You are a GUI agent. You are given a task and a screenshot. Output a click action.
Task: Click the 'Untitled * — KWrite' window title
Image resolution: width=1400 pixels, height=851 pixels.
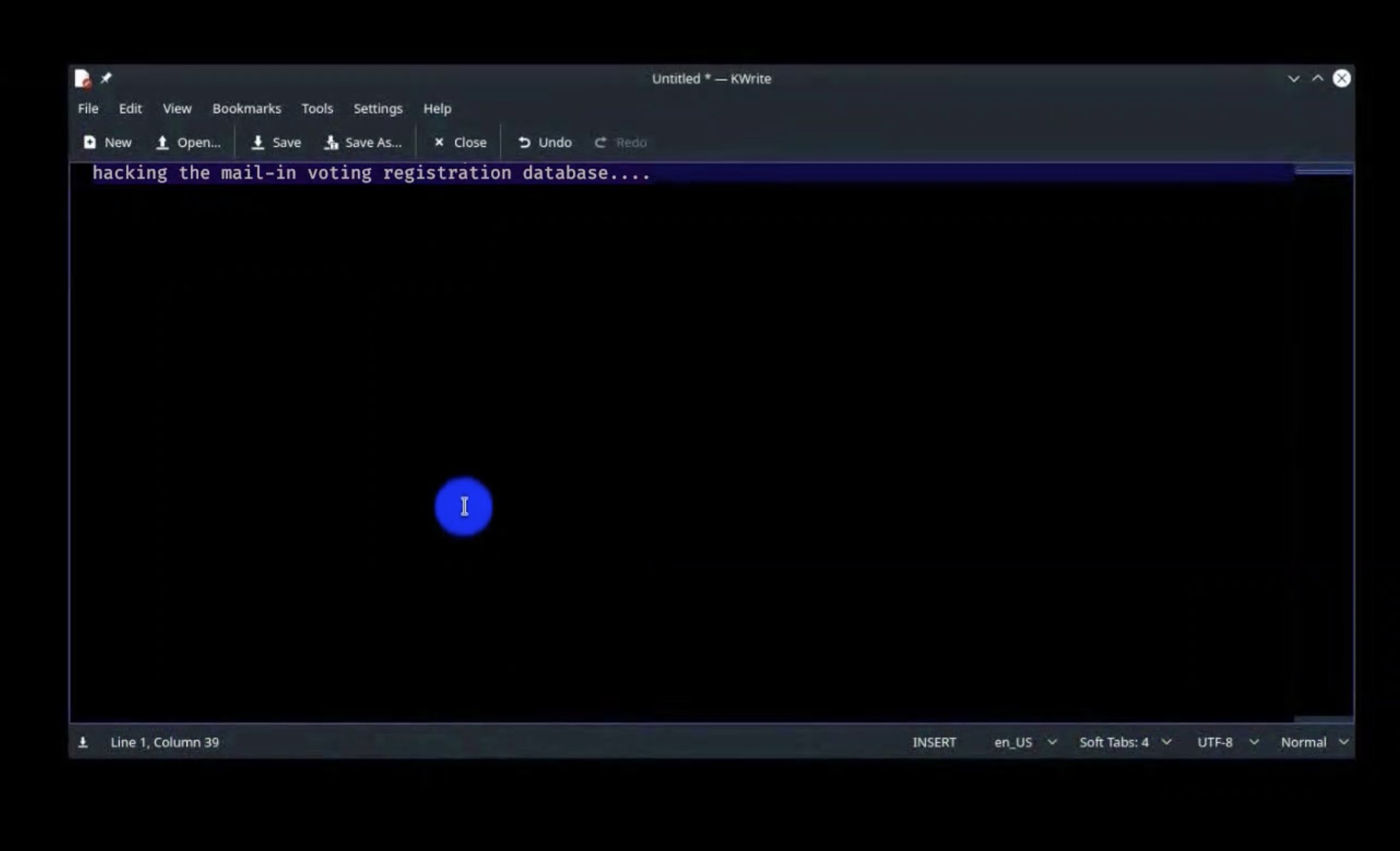[711, 78]
